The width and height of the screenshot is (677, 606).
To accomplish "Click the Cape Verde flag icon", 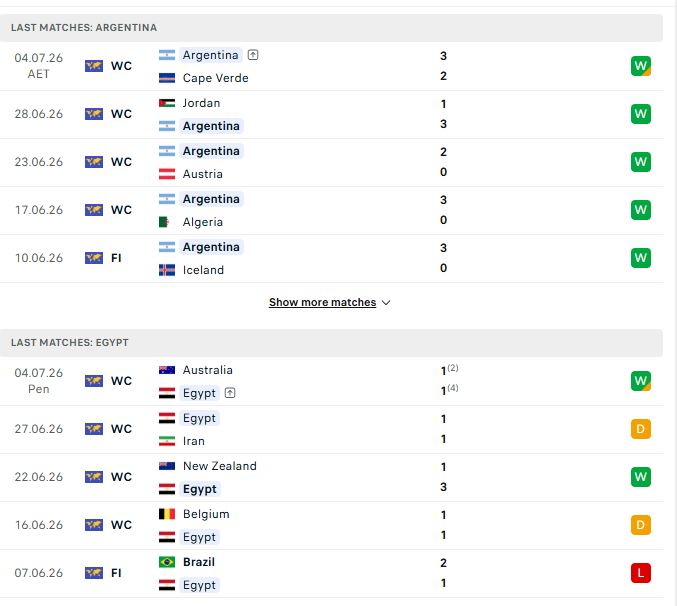I will [167, 78].
